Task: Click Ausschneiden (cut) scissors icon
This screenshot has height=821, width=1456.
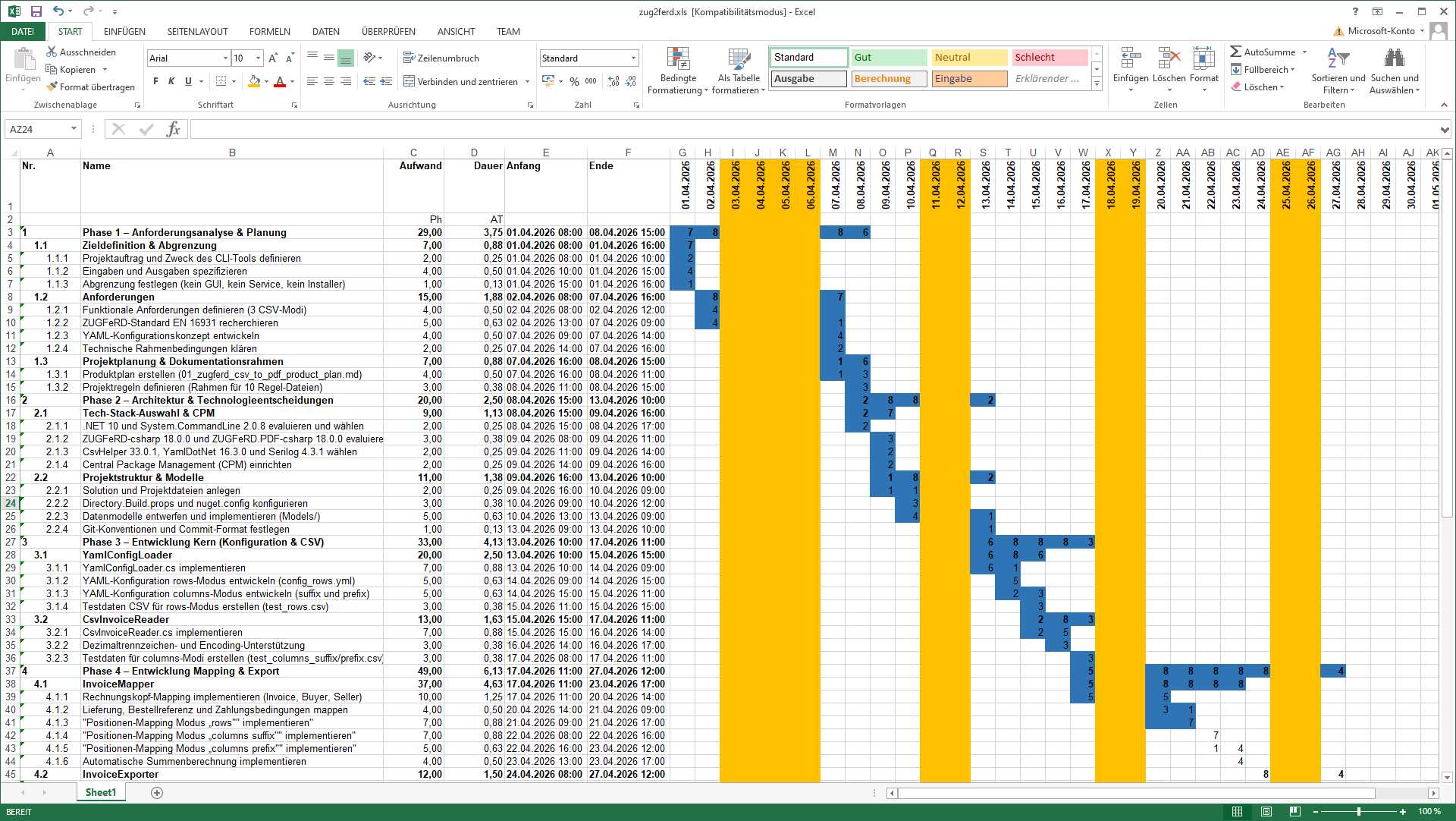Action: (52, 52)
